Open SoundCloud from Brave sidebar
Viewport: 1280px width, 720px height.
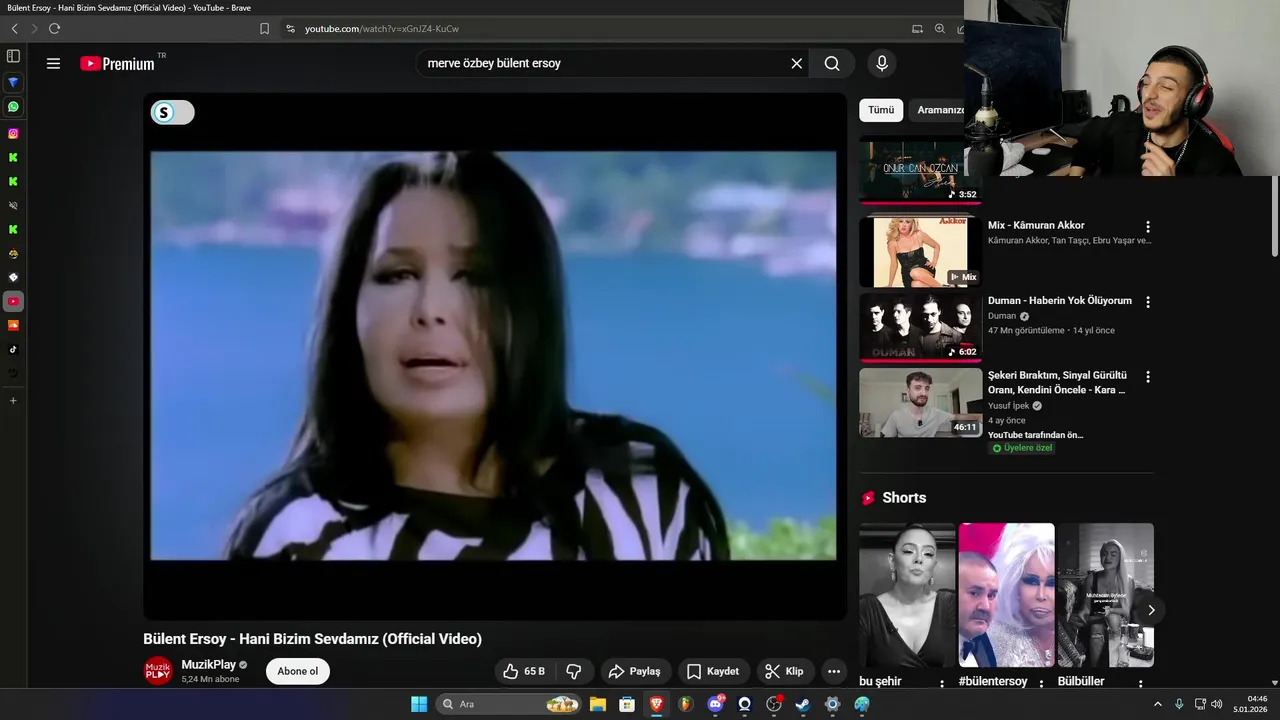click(13, 325)
